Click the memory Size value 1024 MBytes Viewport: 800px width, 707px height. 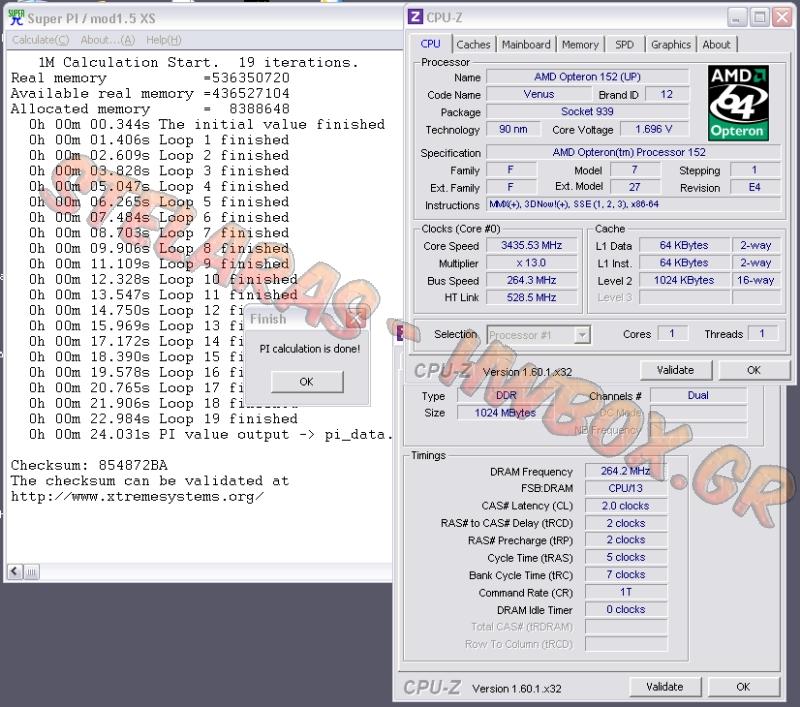(505, 413)
